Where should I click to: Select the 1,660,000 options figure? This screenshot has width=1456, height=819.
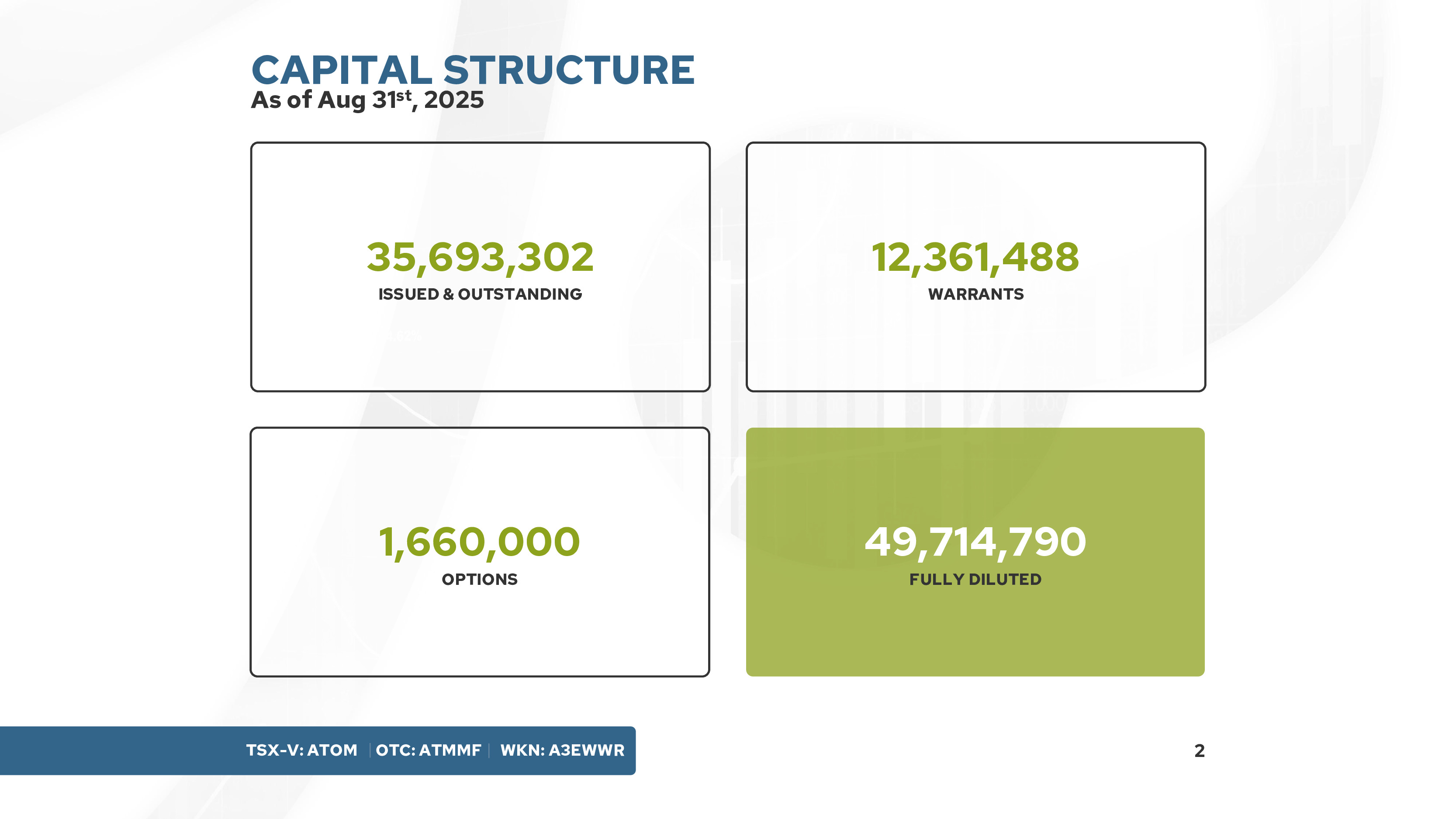(x=479, y=542)
